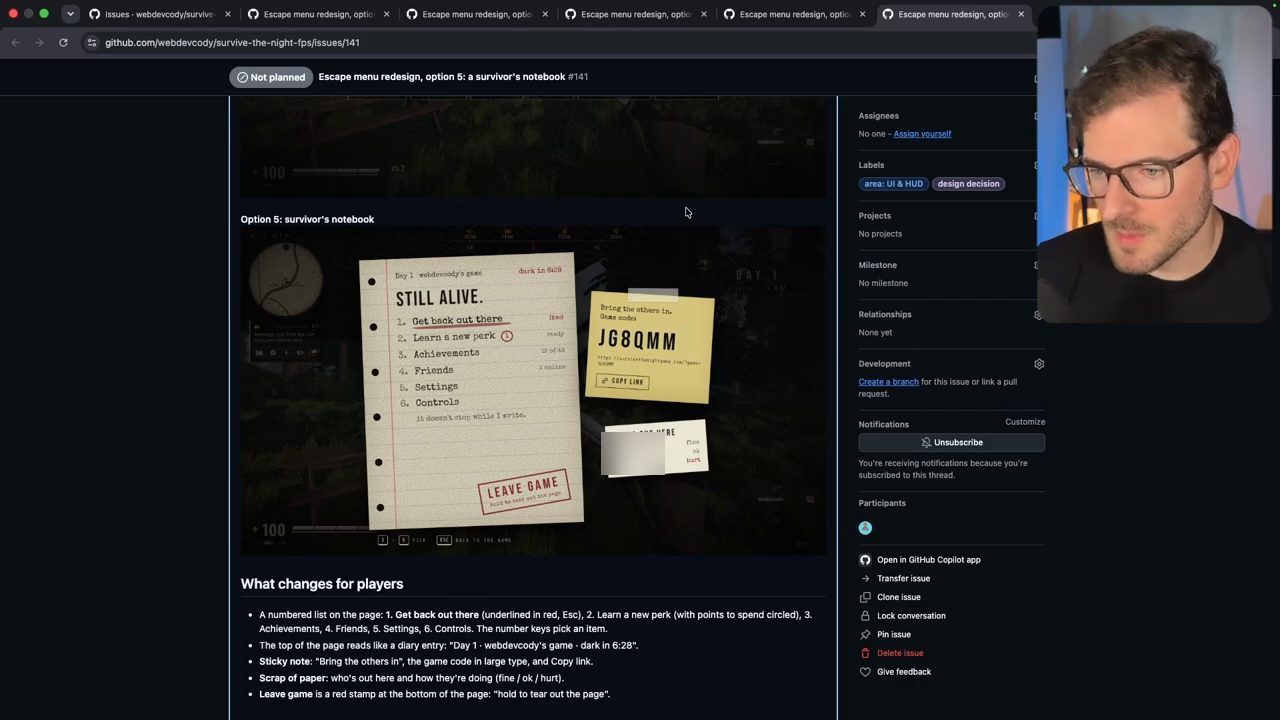1280x720 pixels.
Task: Assign yourself to the issue
Action: [922, 134]
